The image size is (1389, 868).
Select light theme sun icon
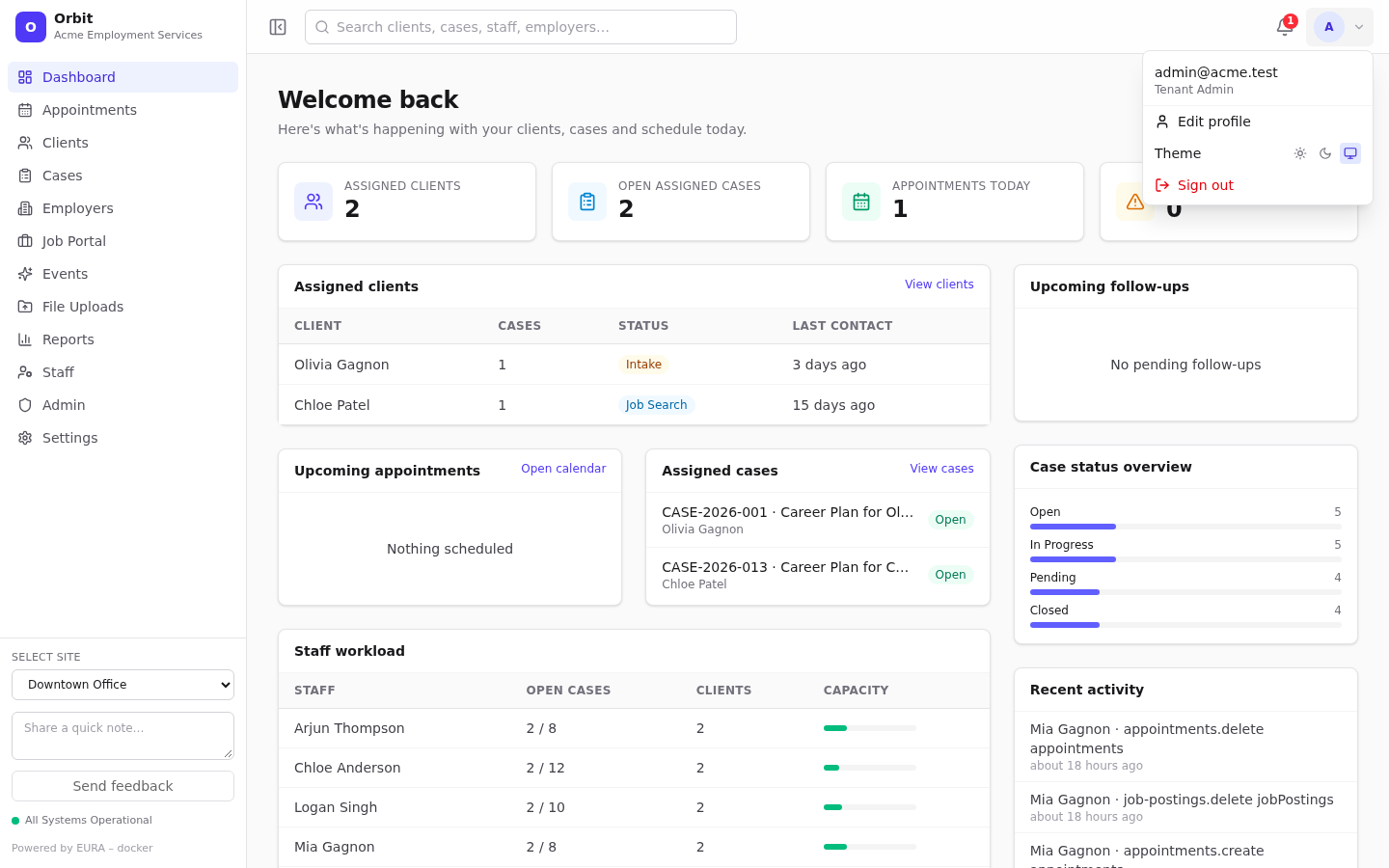[1300, 153]
